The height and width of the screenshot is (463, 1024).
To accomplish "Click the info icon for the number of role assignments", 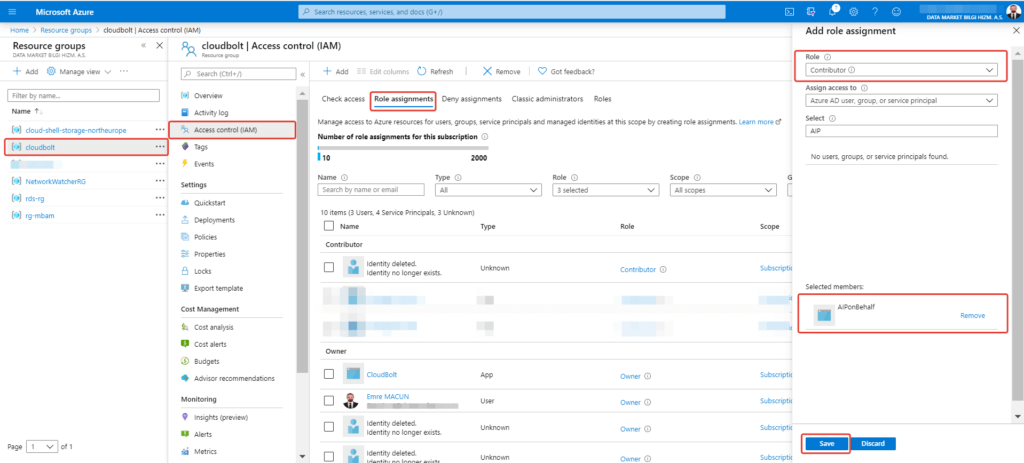I will pos(484,136).
